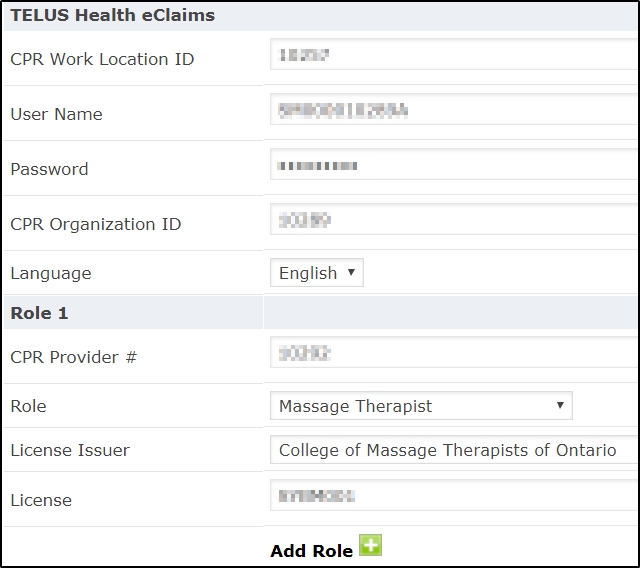Click into the CPR Provider # field
Image resolution: width=640 pixels, height=568 pixels.
click(454, 352)
